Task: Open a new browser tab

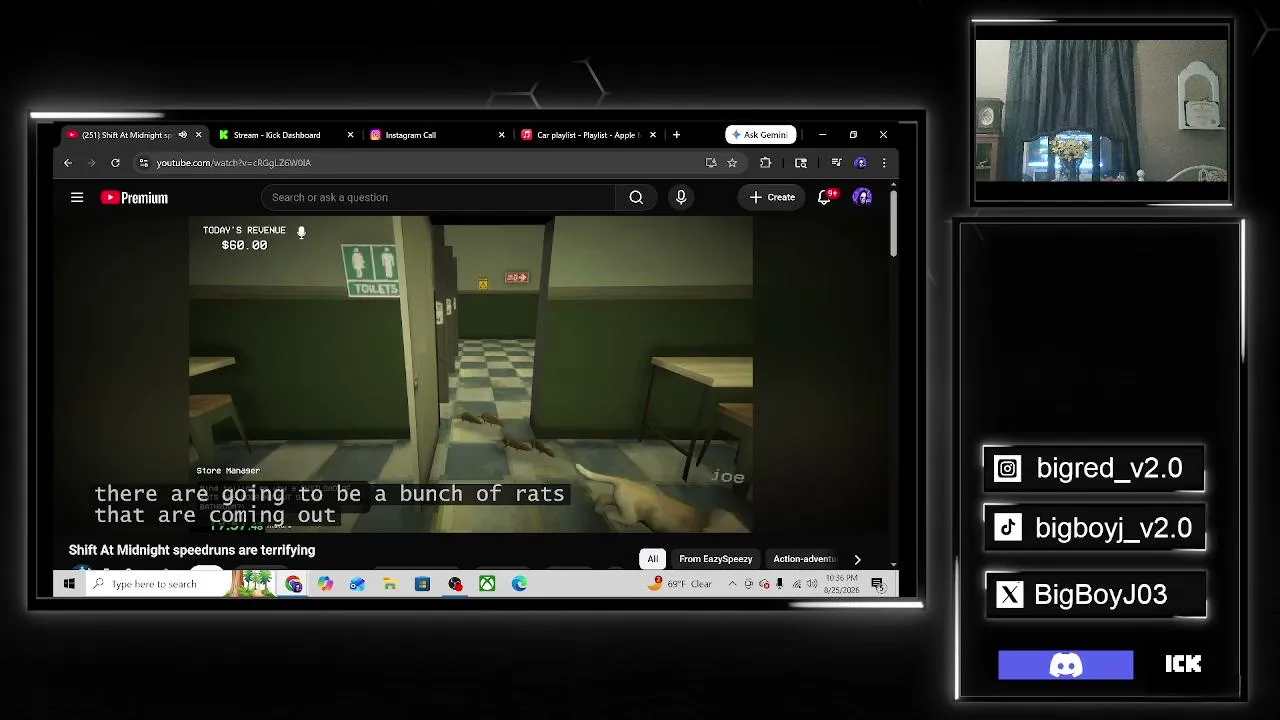Action: [676, 135]
